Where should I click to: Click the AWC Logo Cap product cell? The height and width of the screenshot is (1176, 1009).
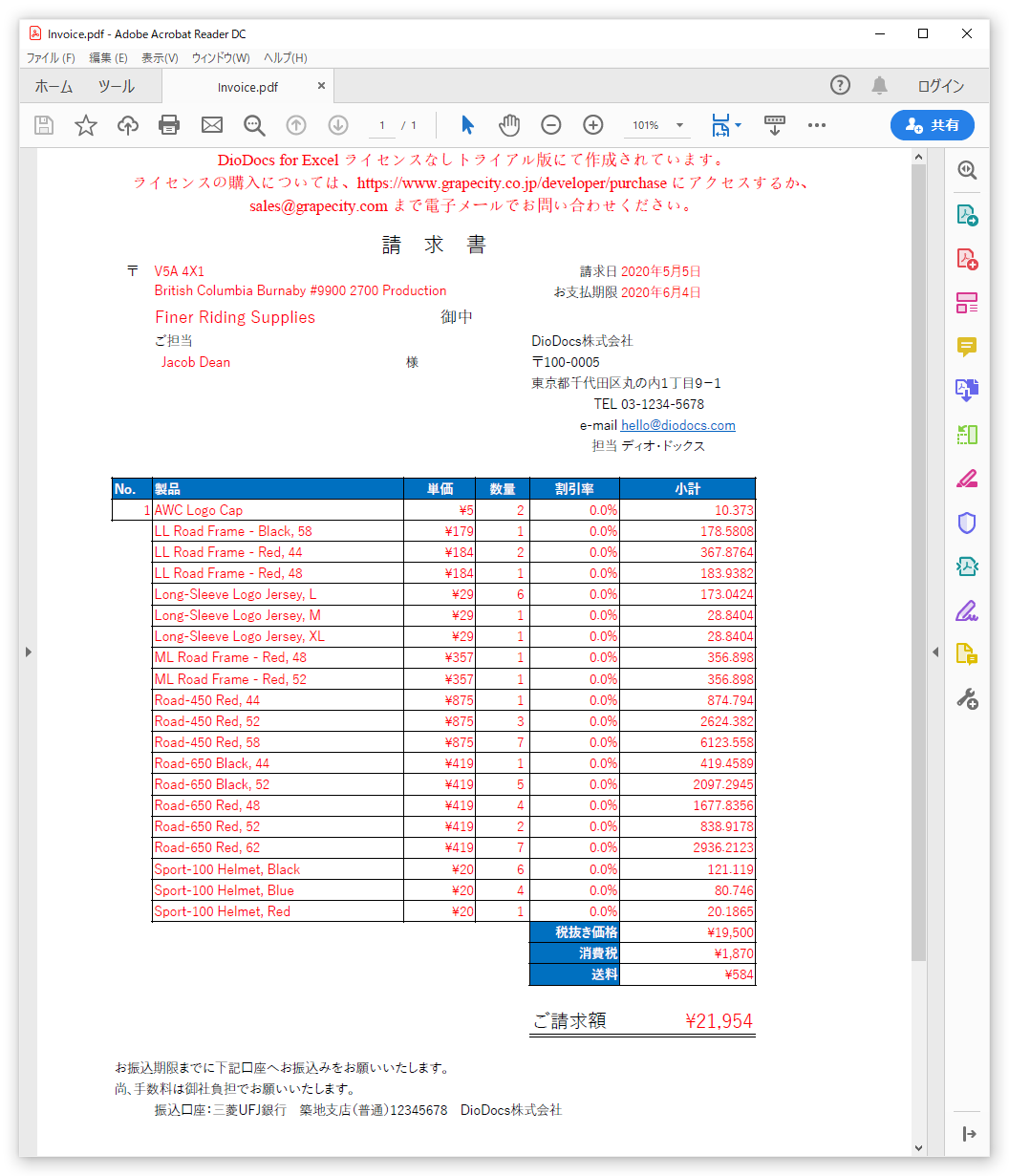277,510
